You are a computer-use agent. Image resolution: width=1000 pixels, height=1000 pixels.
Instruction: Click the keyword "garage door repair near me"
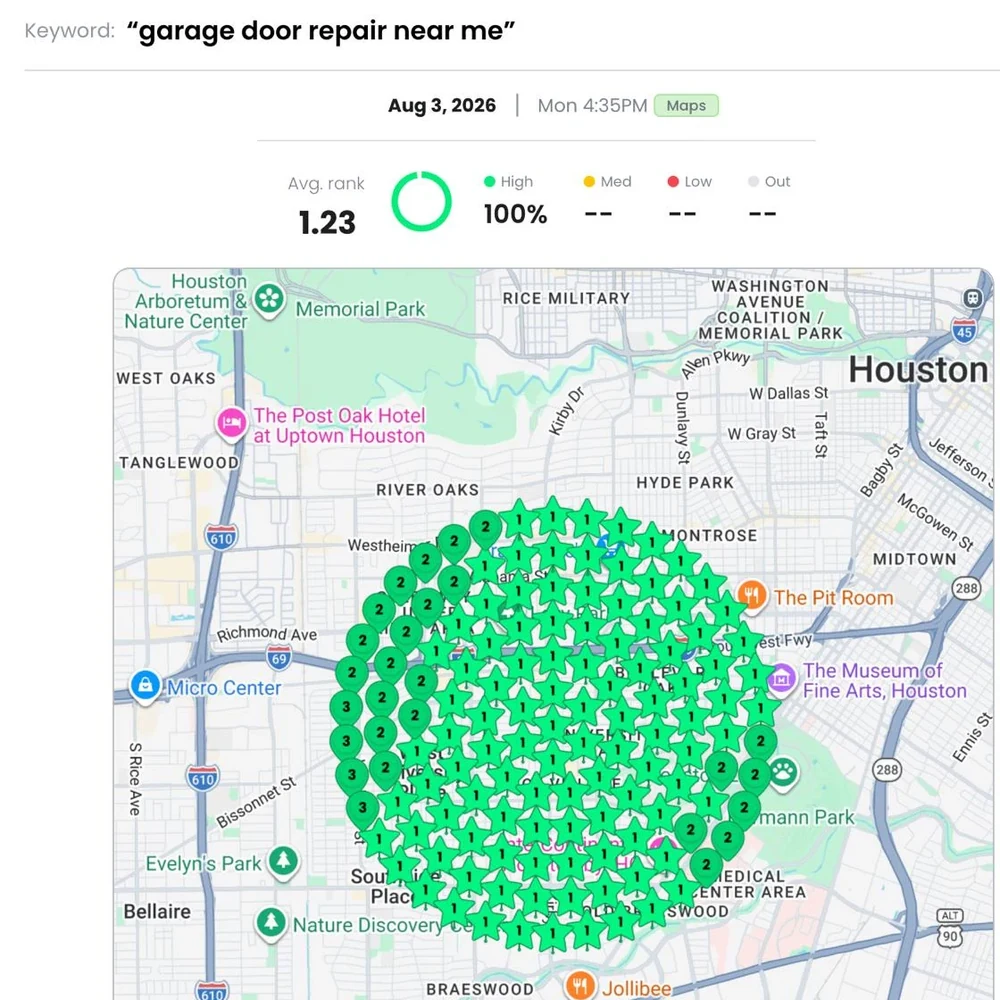(x=321, y=31)
